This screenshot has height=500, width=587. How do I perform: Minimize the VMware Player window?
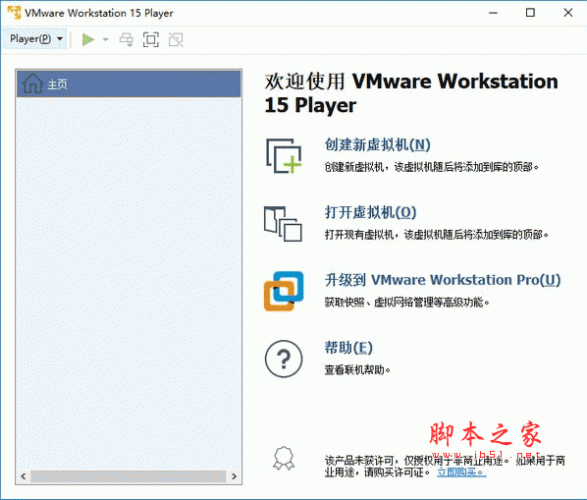(x=493, y=13)
